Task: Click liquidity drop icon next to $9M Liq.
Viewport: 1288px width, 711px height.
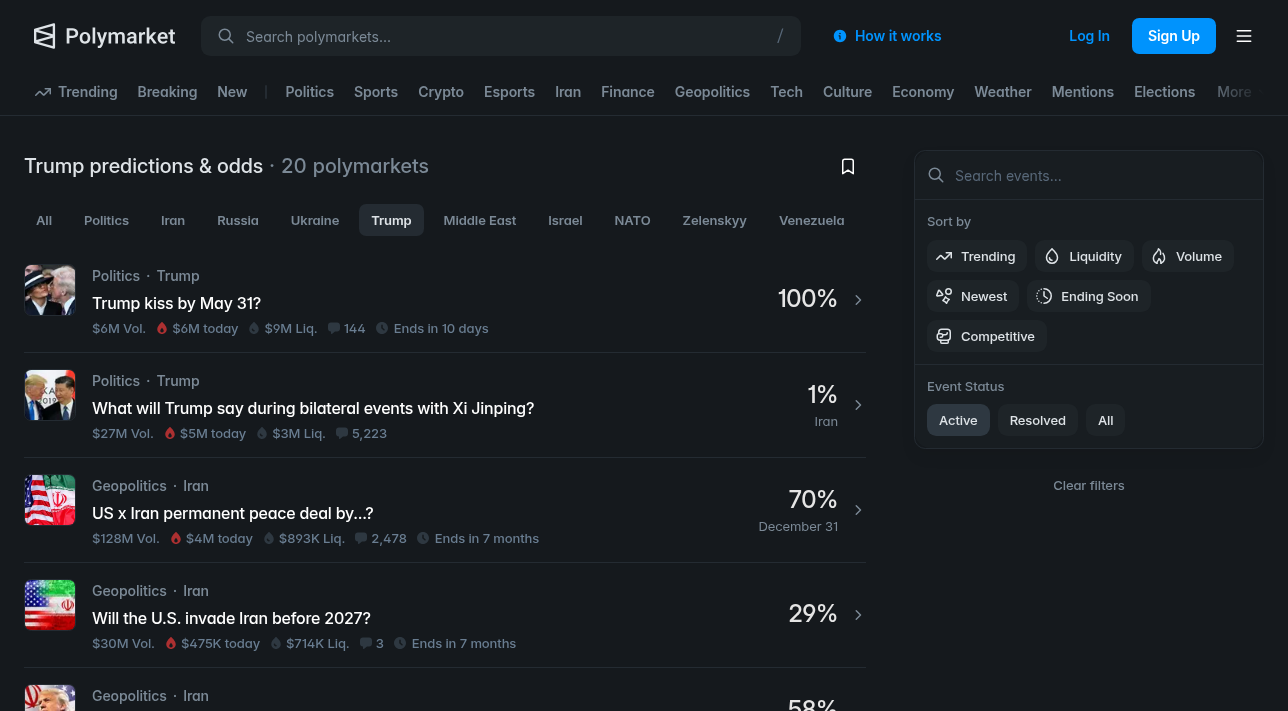Action: click(254, 328)
